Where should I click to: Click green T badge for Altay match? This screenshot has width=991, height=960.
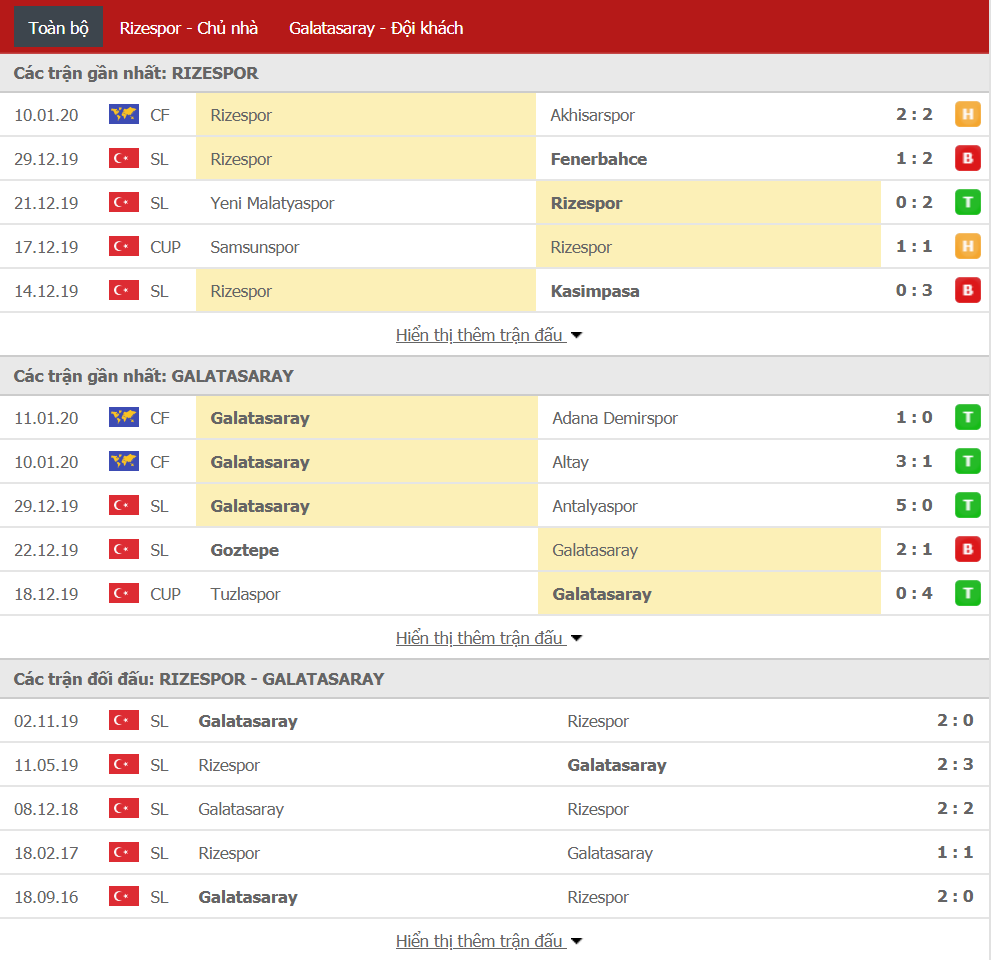pyautogui.click(x=968, y=461)
